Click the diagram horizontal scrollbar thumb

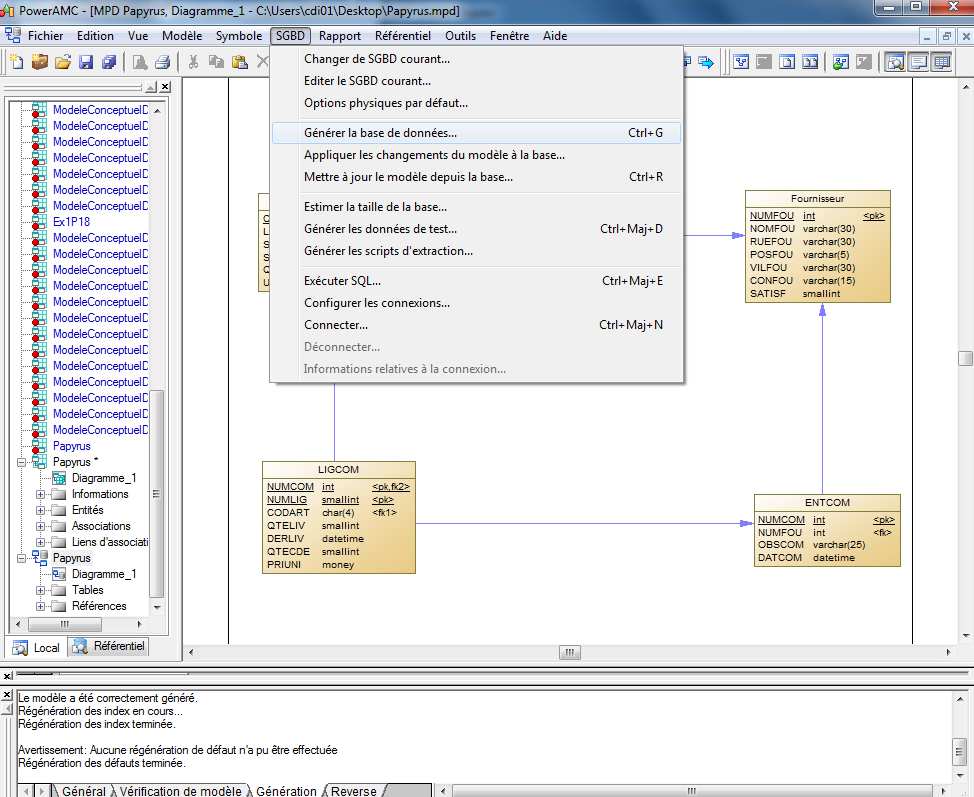coord(569,652)
